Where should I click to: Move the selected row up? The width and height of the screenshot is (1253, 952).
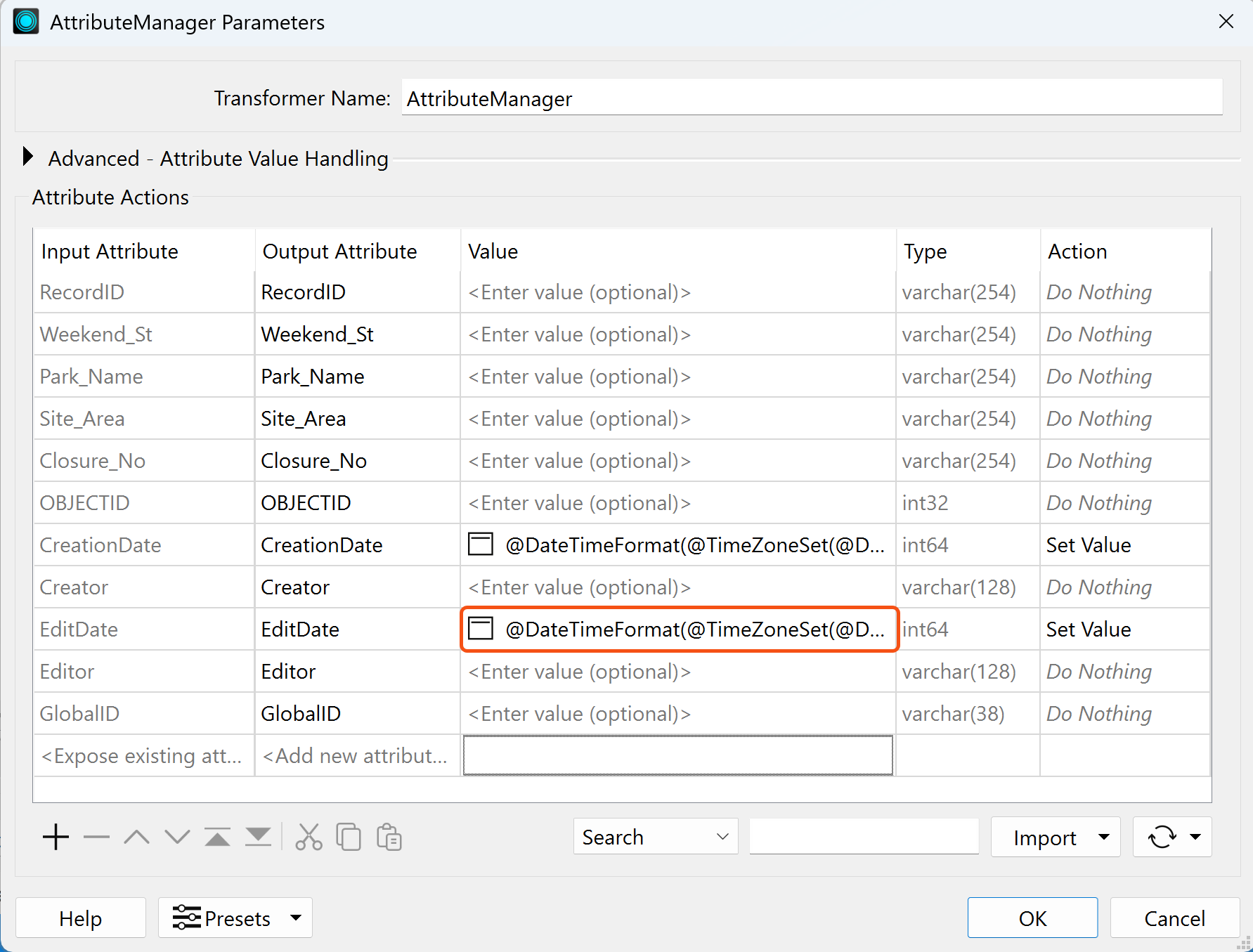pos(136,837)
